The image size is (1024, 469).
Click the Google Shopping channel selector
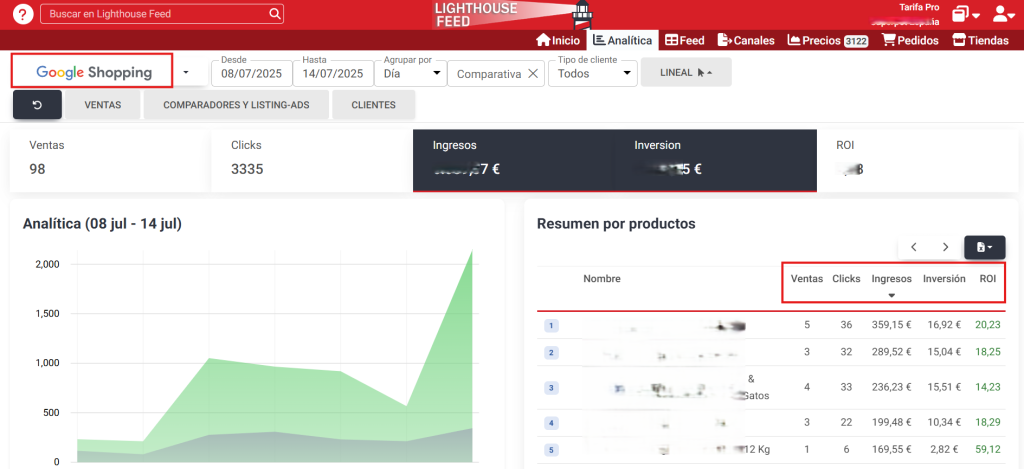click(92, 71)
